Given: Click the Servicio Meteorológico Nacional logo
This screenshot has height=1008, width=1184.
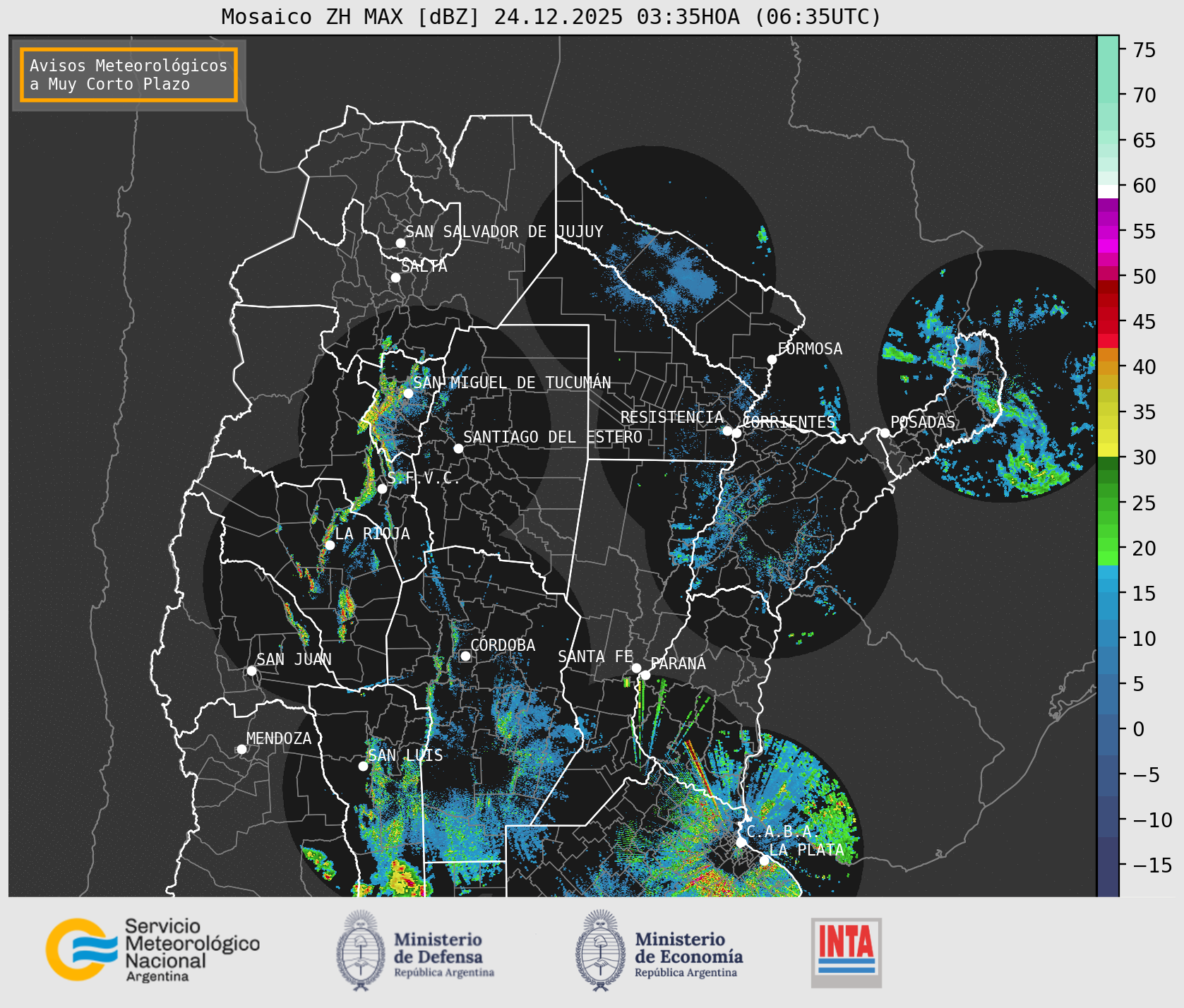Looking at the screenshot, I should click(153, 949).
